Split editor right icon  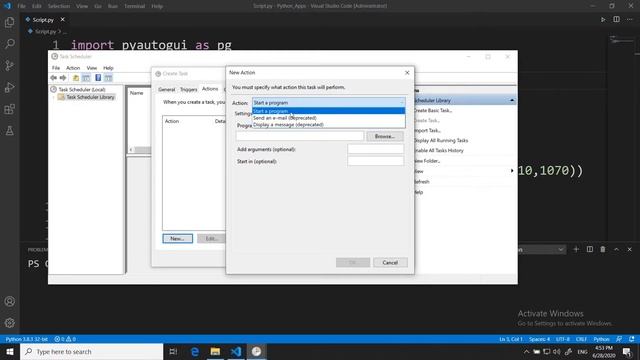(x=616, y=20)
